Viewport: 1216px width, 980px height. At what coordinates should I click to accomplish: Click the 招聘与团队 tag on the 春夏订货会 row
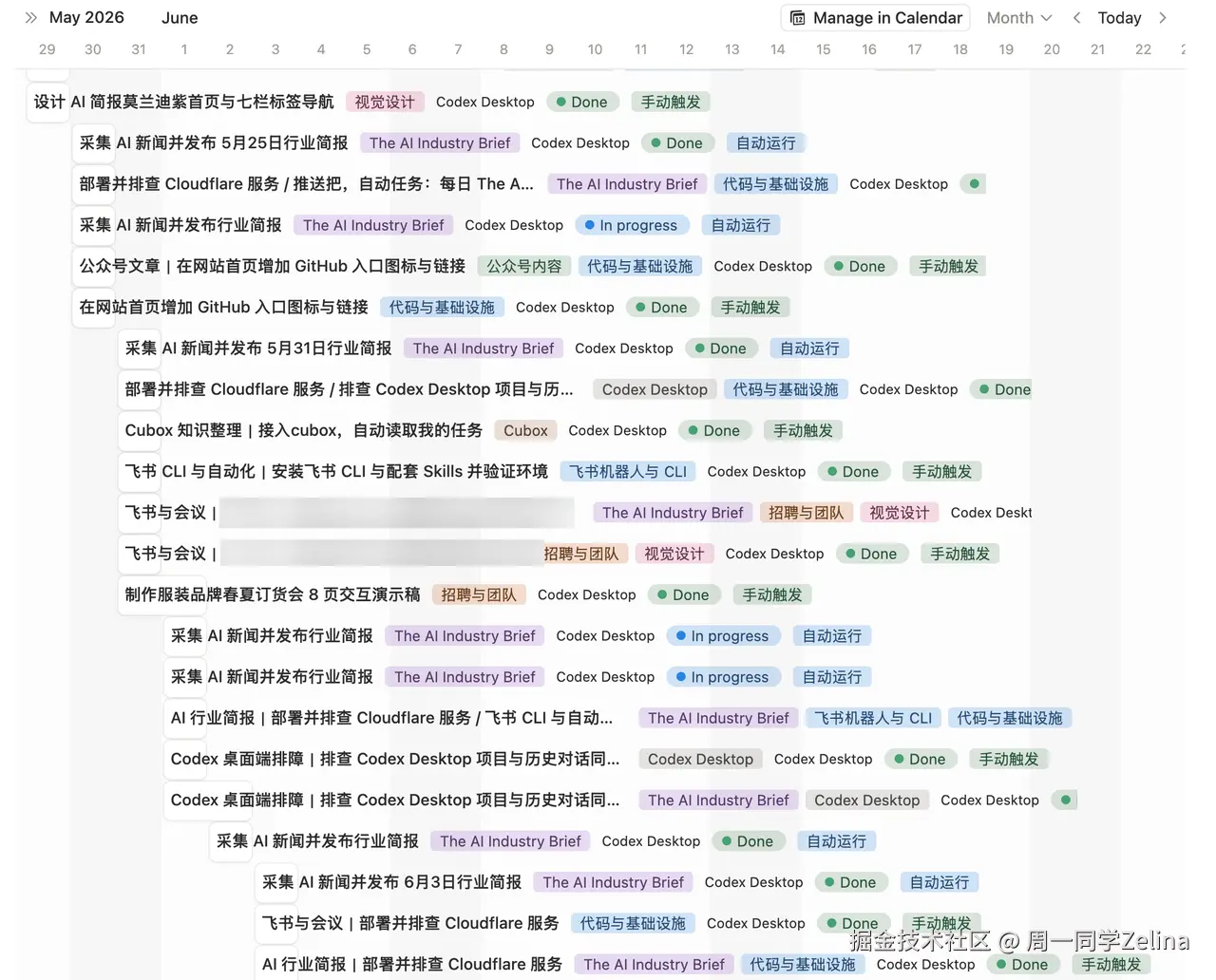[478, 594]
